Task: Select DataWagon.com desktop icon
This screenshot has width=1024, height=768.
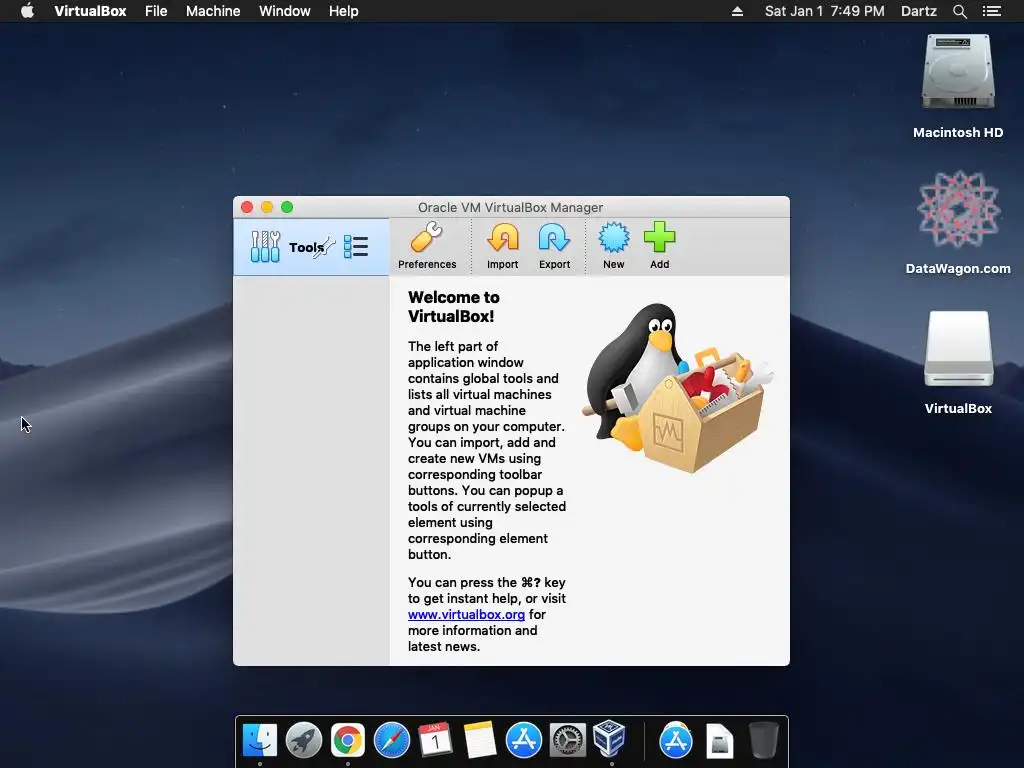Action: [958, 223]
